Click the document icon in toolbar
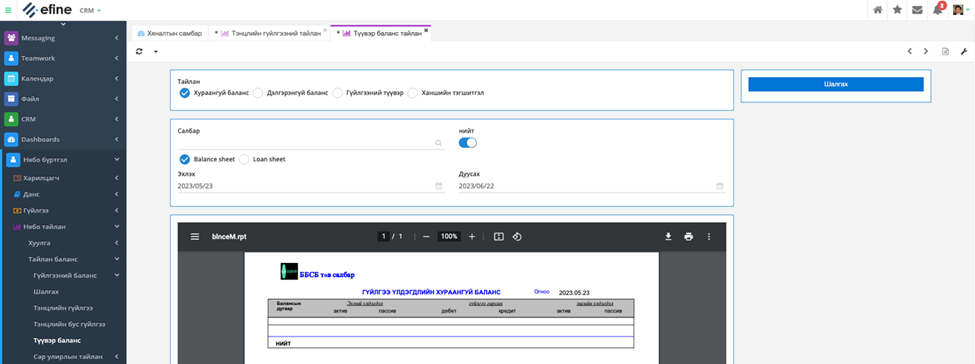Screen dimensions: 975x364 click(945, 52)
